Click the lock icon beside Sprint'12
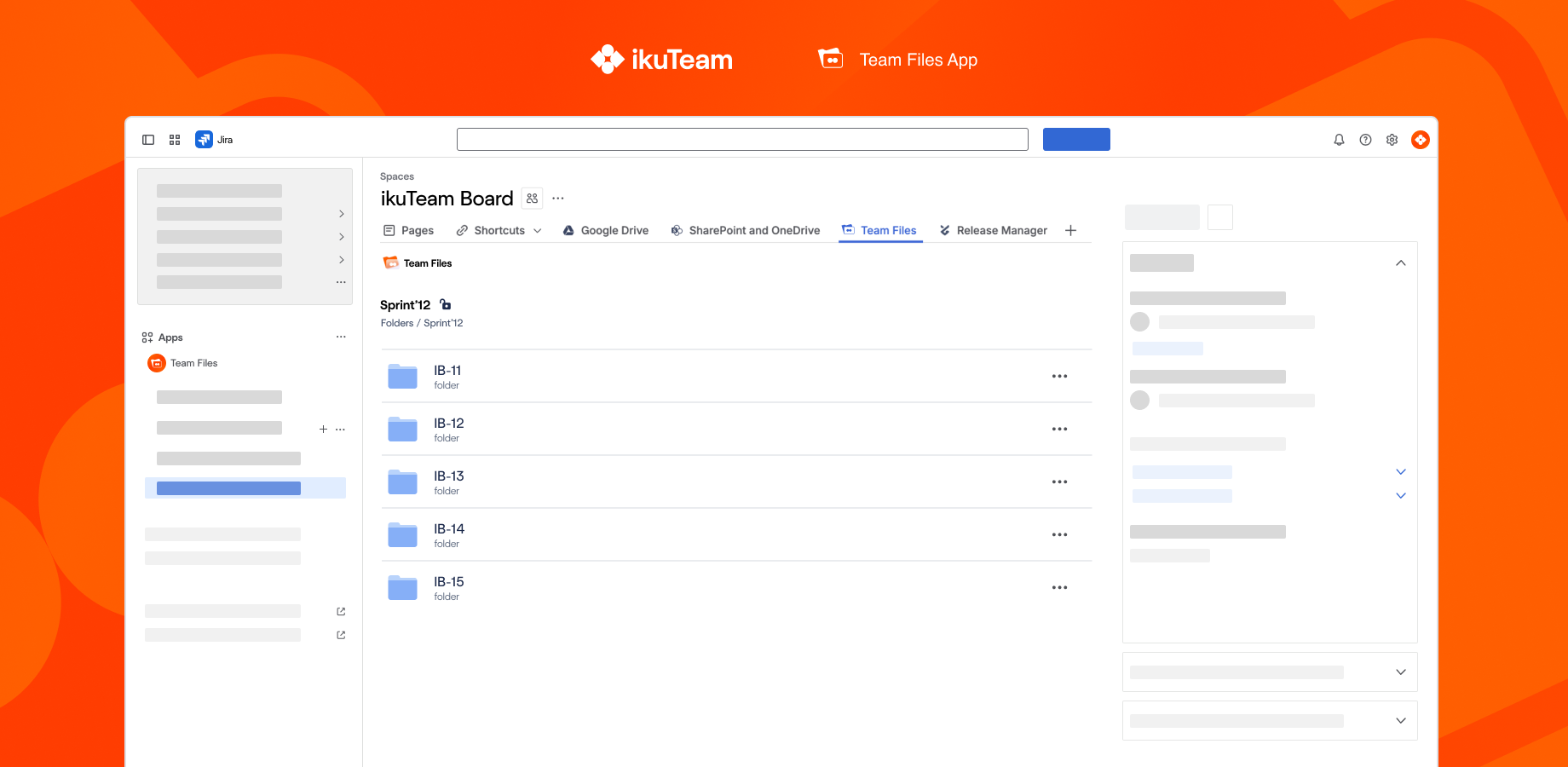Image resolution: width=1568 pixels, height=767 pixels. (445, 304)
